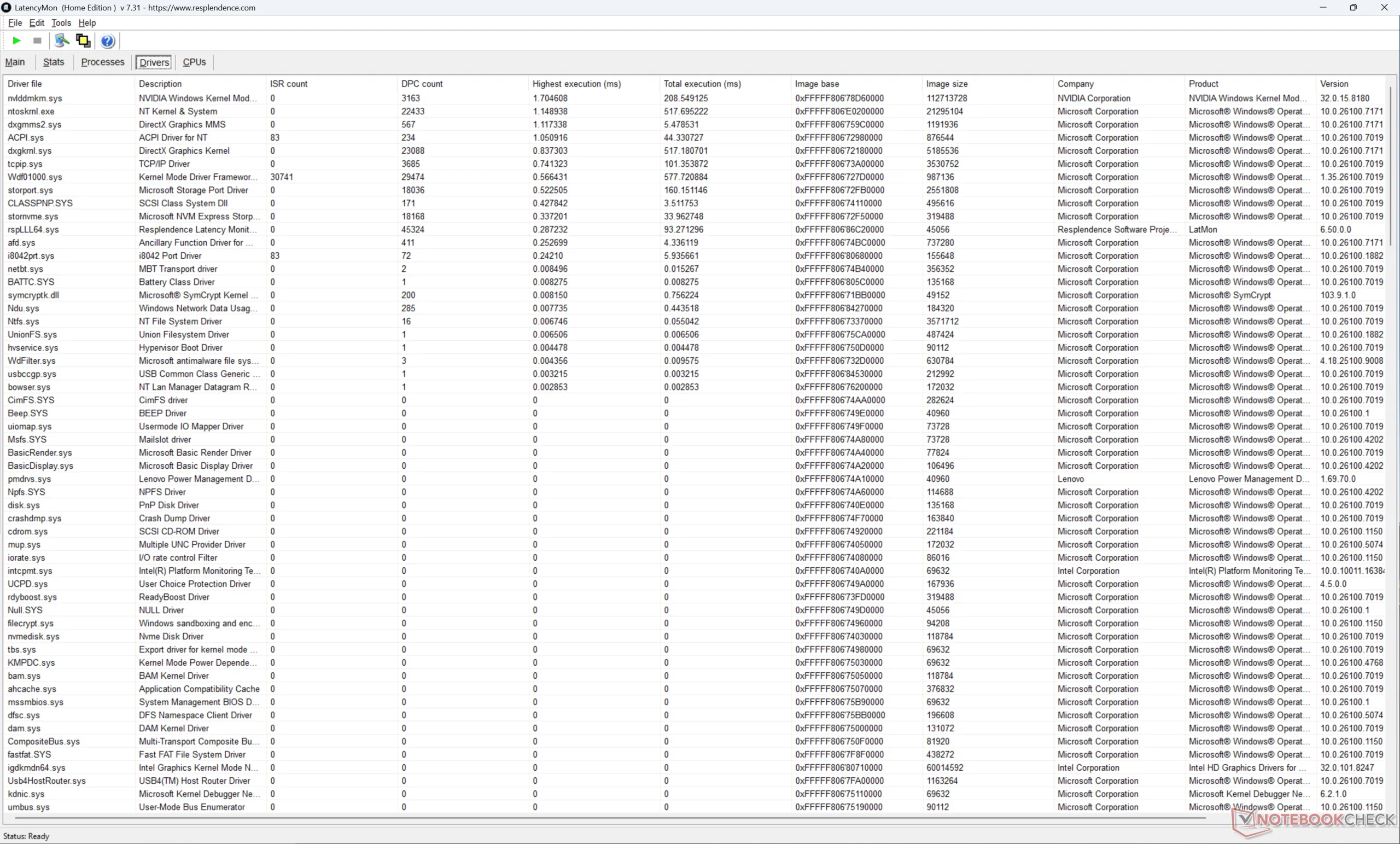The width and height of the screenshot is (1400, 844).
Task: Start the latency monitor with green play
Action: [x=16, y=40]
